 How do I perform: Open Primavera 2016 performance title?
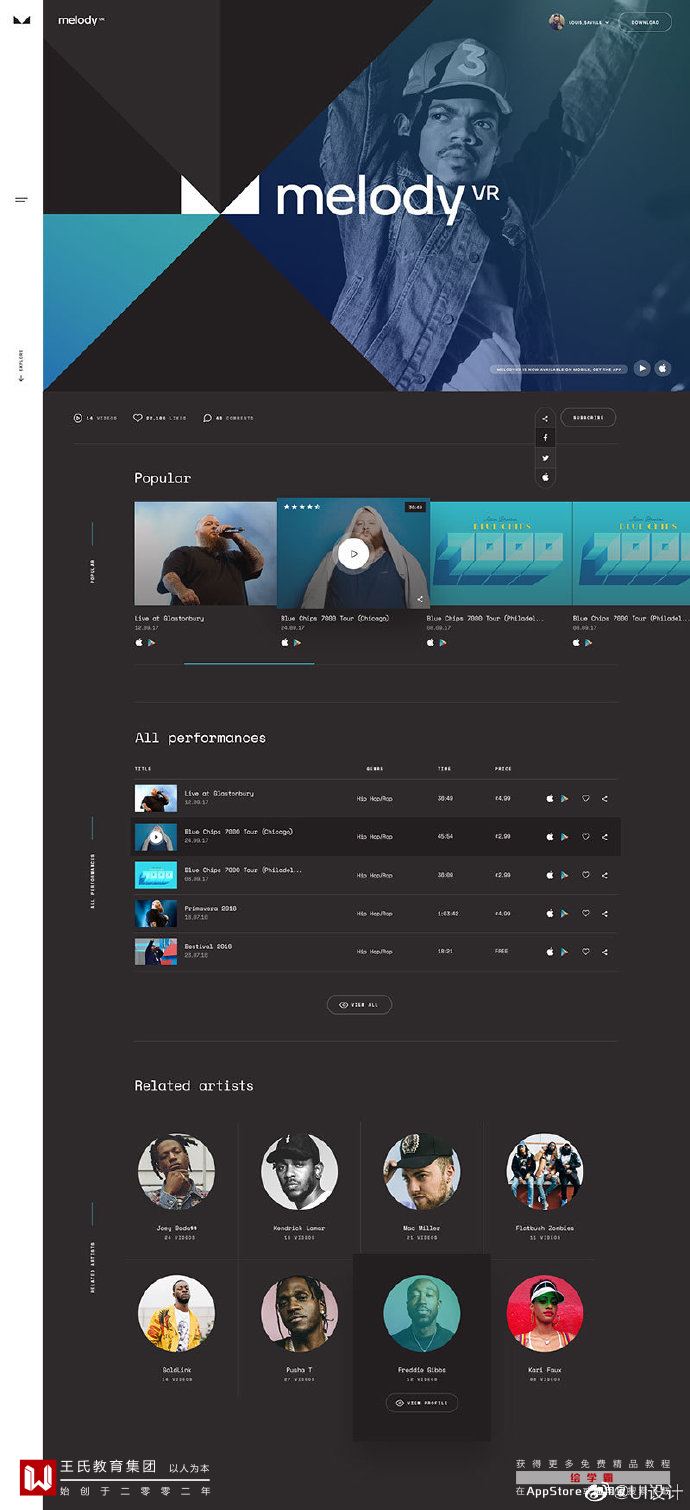[210, 908]
